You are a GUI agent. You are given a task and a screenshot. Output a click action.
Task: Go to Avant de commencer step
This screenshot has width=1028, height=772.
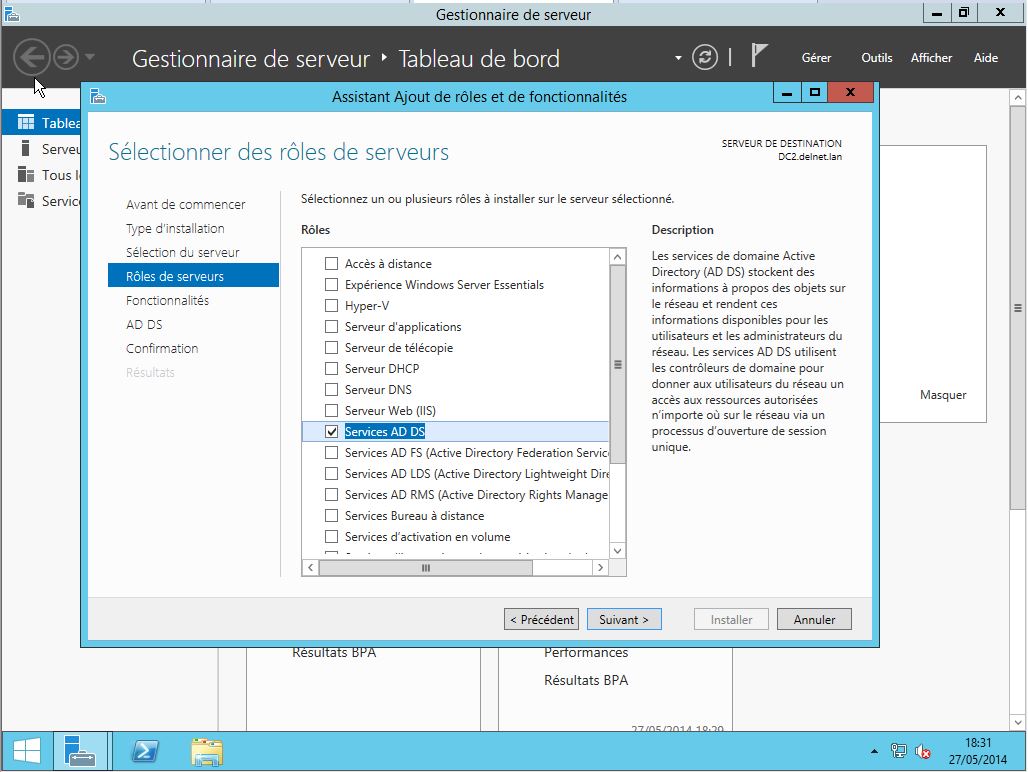pos(186,204)
